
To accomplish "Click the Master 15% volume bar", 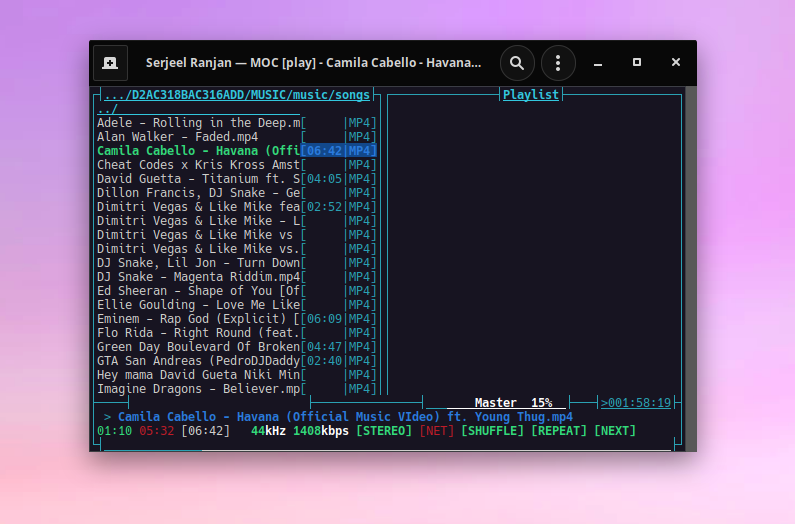I will point(496,403).
